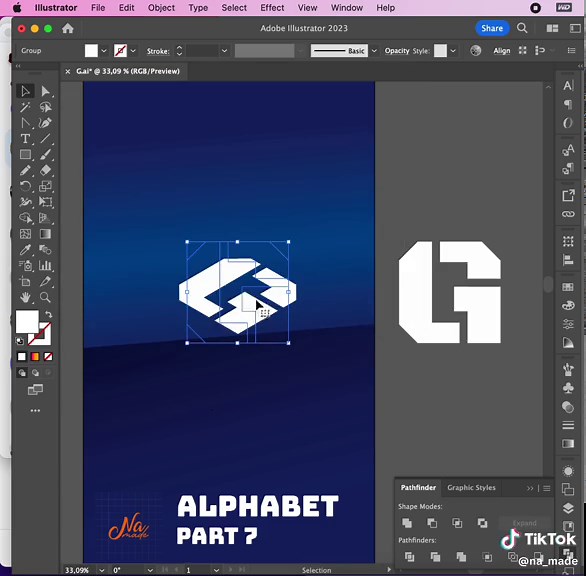
Task: Select the Shape Builder tool
Action: [x=25, y=218]
